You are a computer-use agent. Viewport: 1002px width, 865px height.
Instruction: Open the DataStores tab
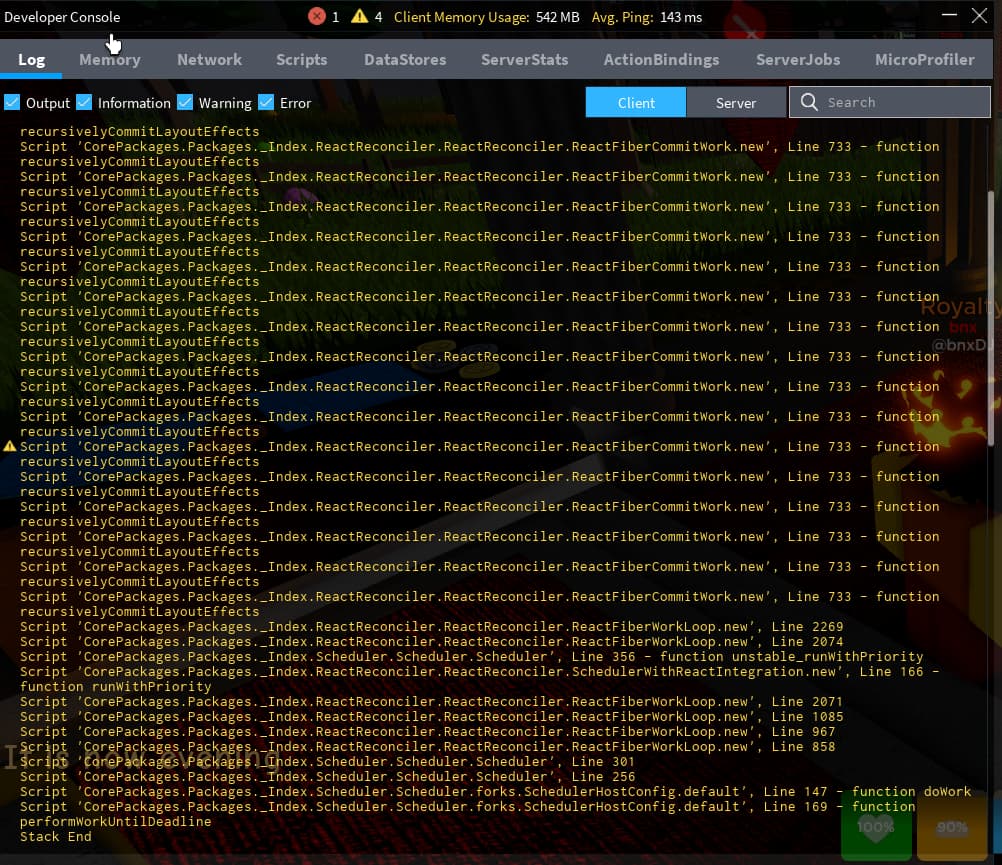[405, 59]
